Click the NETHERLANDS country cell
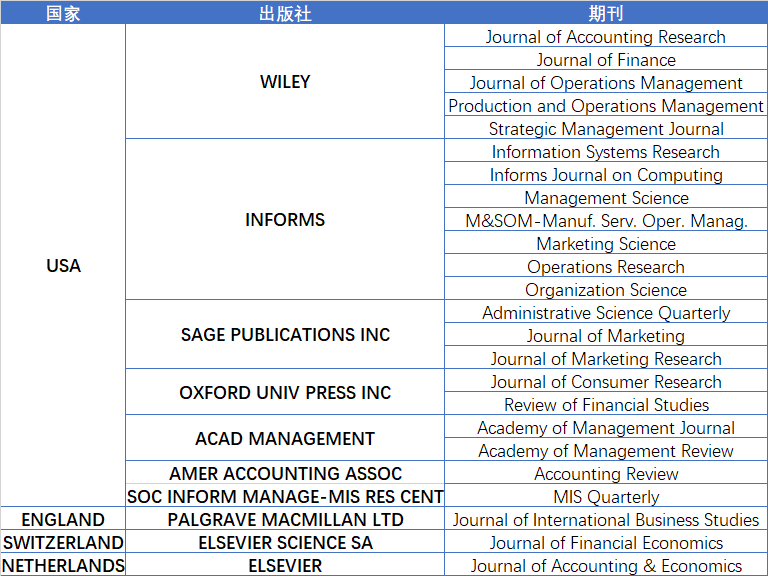 [63, 565]
